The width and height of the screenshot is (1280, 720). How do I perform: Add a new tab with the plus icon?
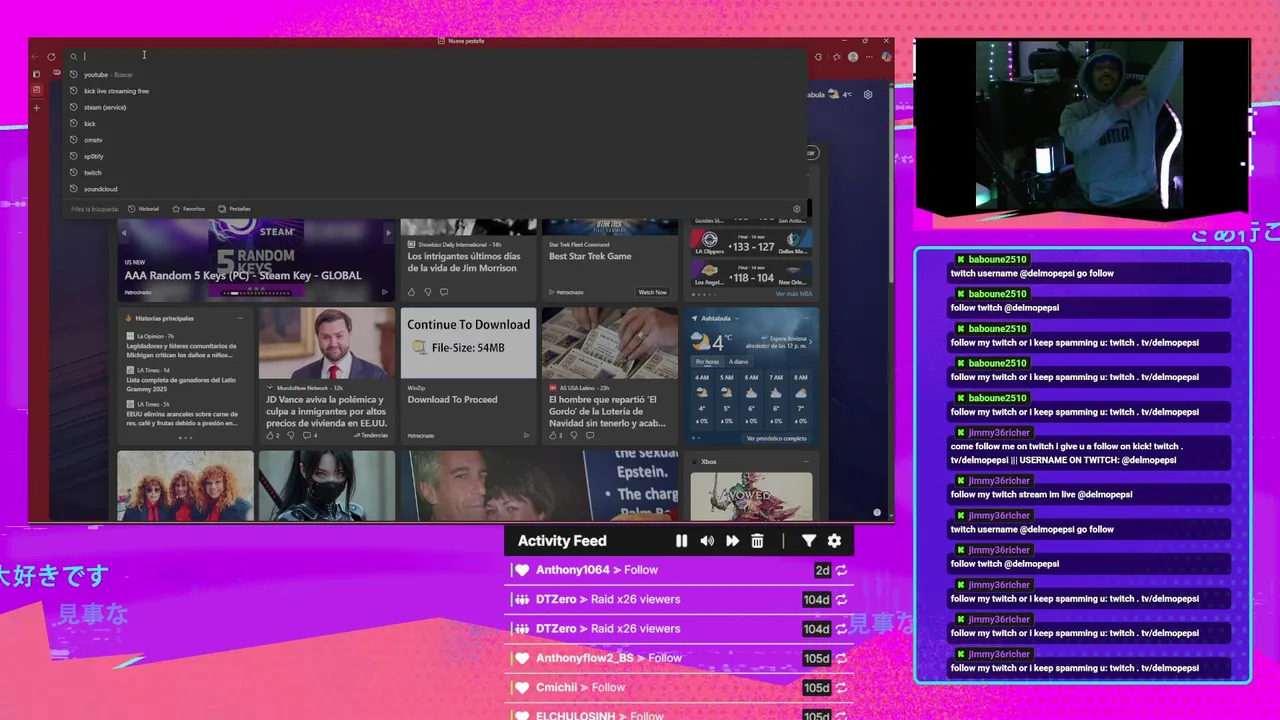[37, 107]
